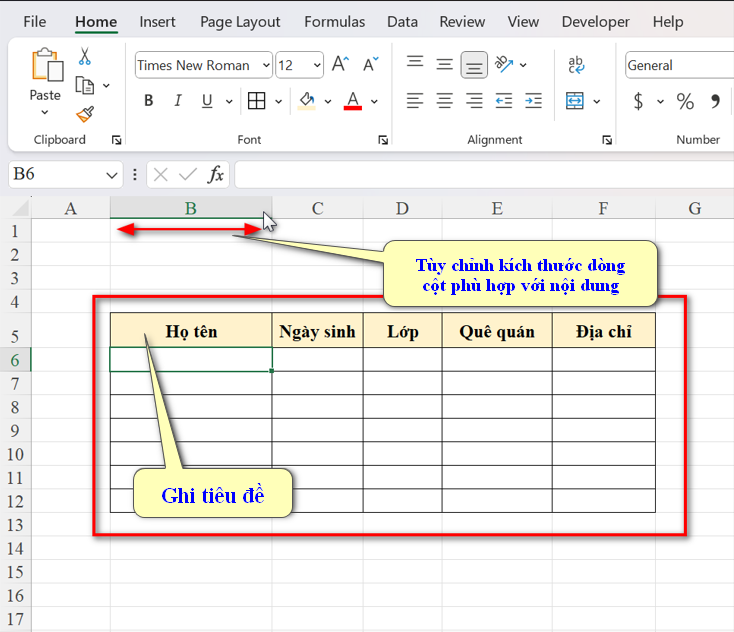The width and height of the screenshot is (734, 632).
Task: Click the Increase Font Size icon
Action: [x=340, y=65]
